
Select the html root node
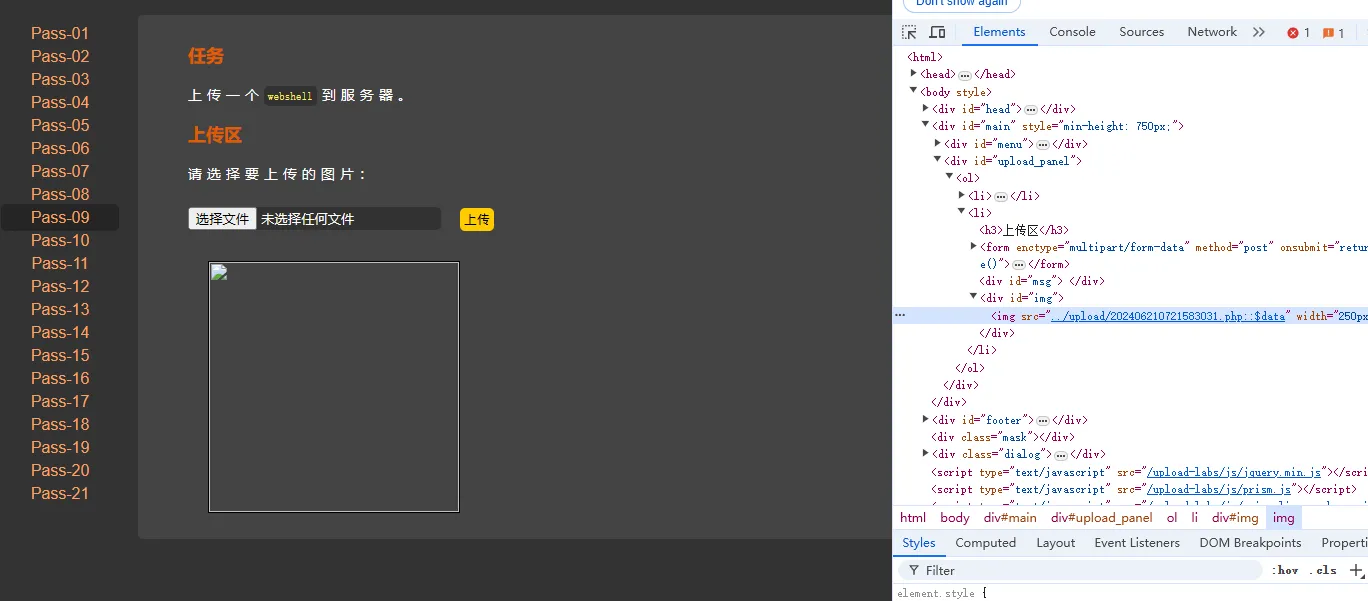[x=925, y=57]
